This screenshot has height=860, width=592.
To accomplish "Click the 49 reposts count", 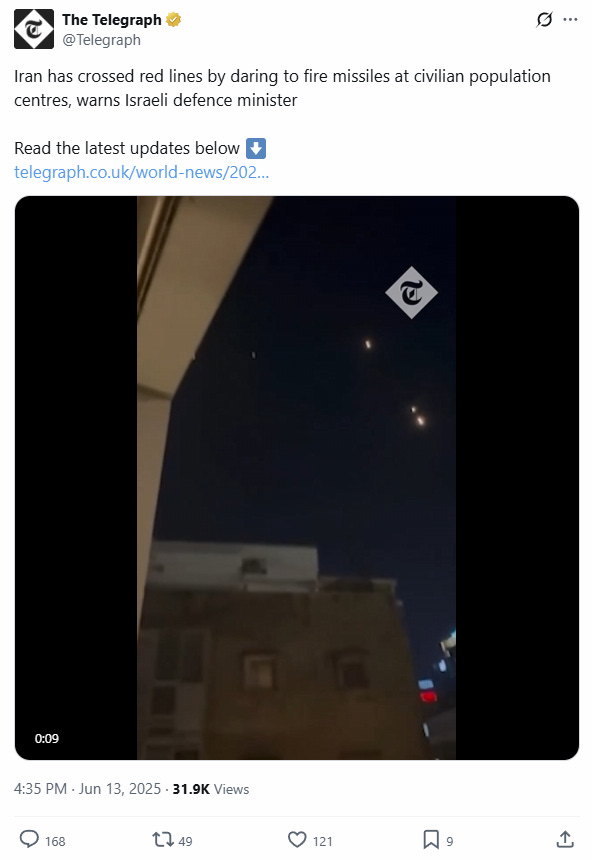I will [x=185, y=841].
